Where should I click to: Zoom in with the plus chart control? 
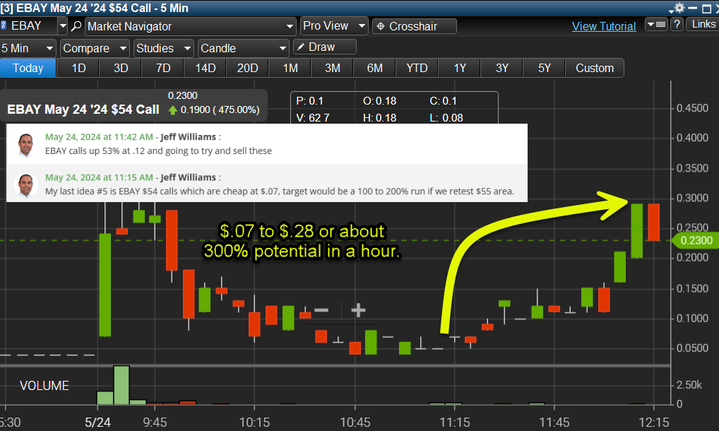tap(358, 310)
